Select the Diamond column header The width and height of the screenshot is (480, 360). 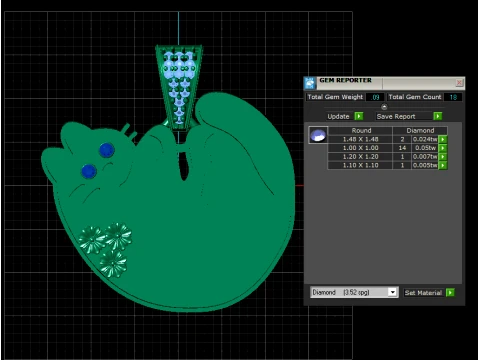[x=420, y=131]
